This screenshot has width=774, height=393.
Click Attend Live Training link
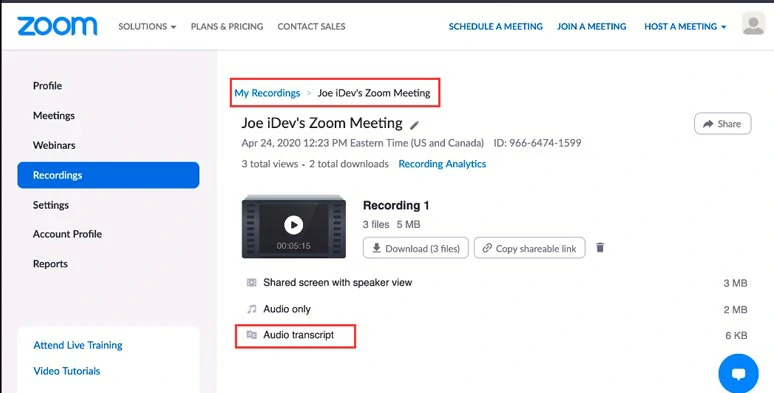pos(78,345)
